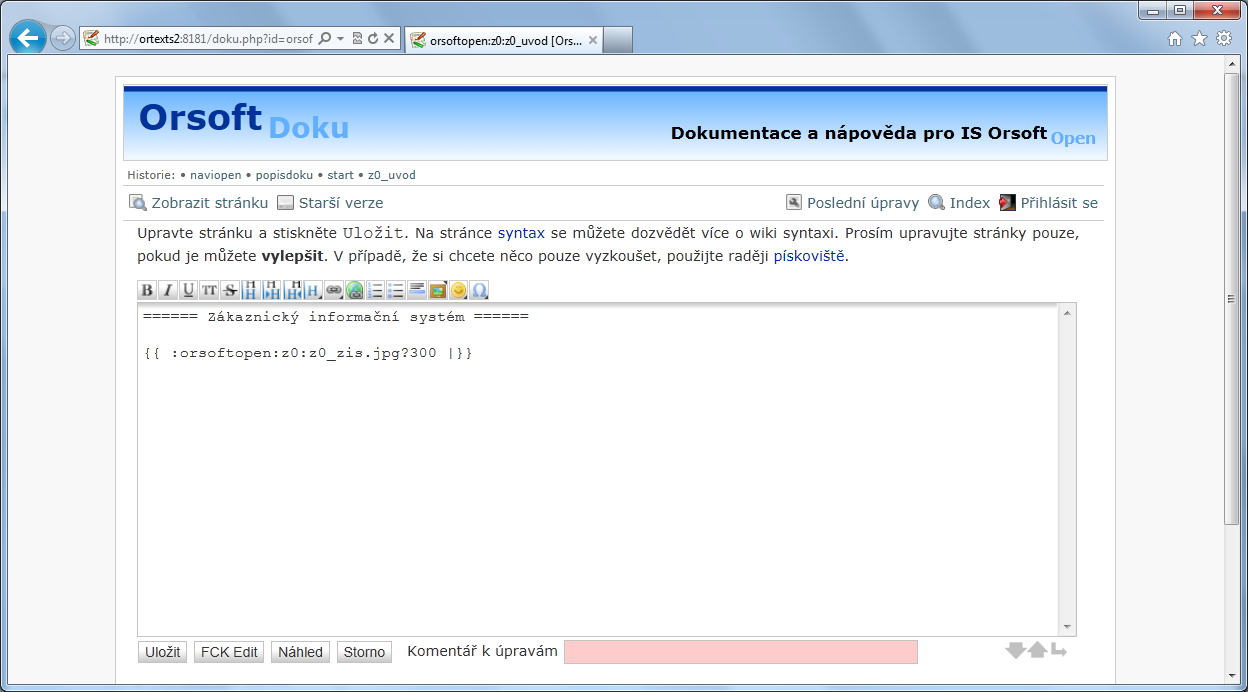Click the Komentář k úpravám input field
This screenshot has width=1248, height=692.
(x=740, y=652)
